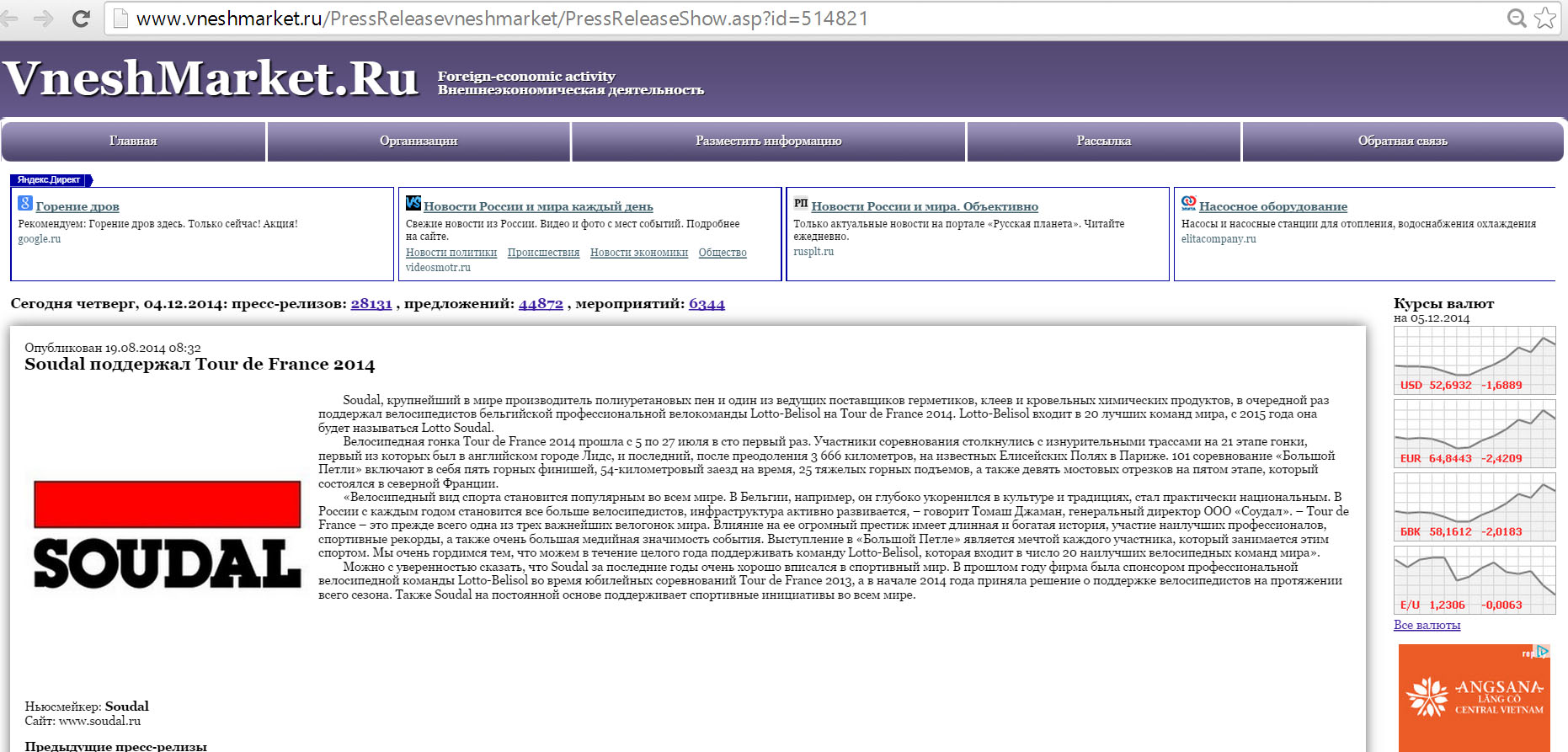Screen dimensions: 1568x752
Task: Click the AdChoices icon on Angsana banner
Action: (x=1543, y=652)
